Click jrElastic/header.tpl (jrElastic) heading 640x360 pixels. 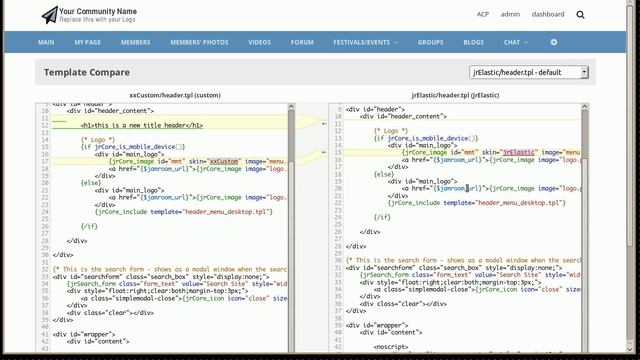tap(455, 95)
